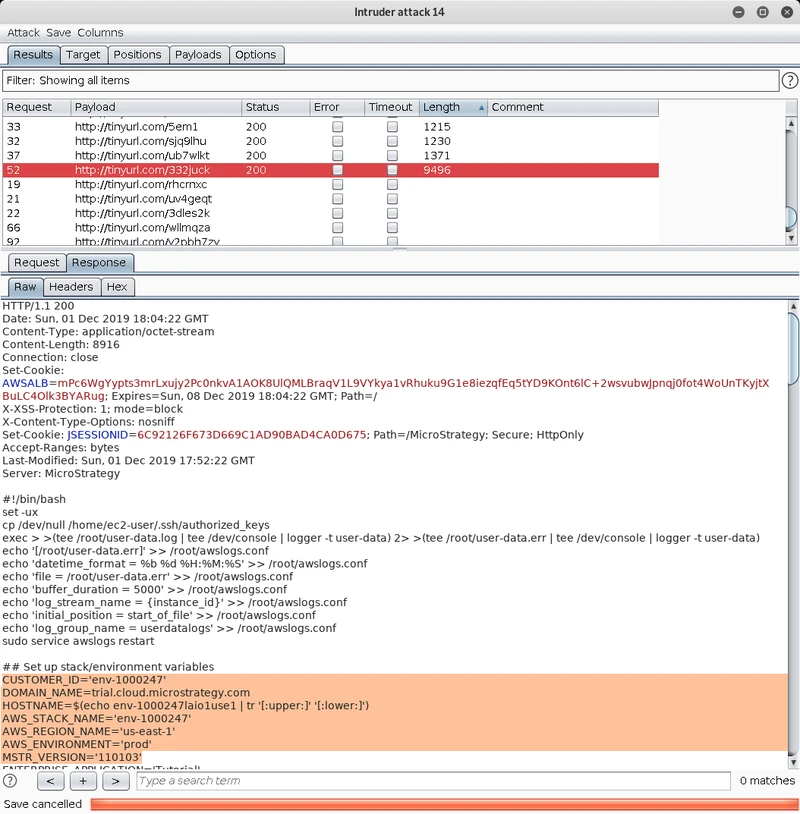
Task: Toggle Timeout checkbox for request 33
Action: pyautogui.click(x=392, y=127)
